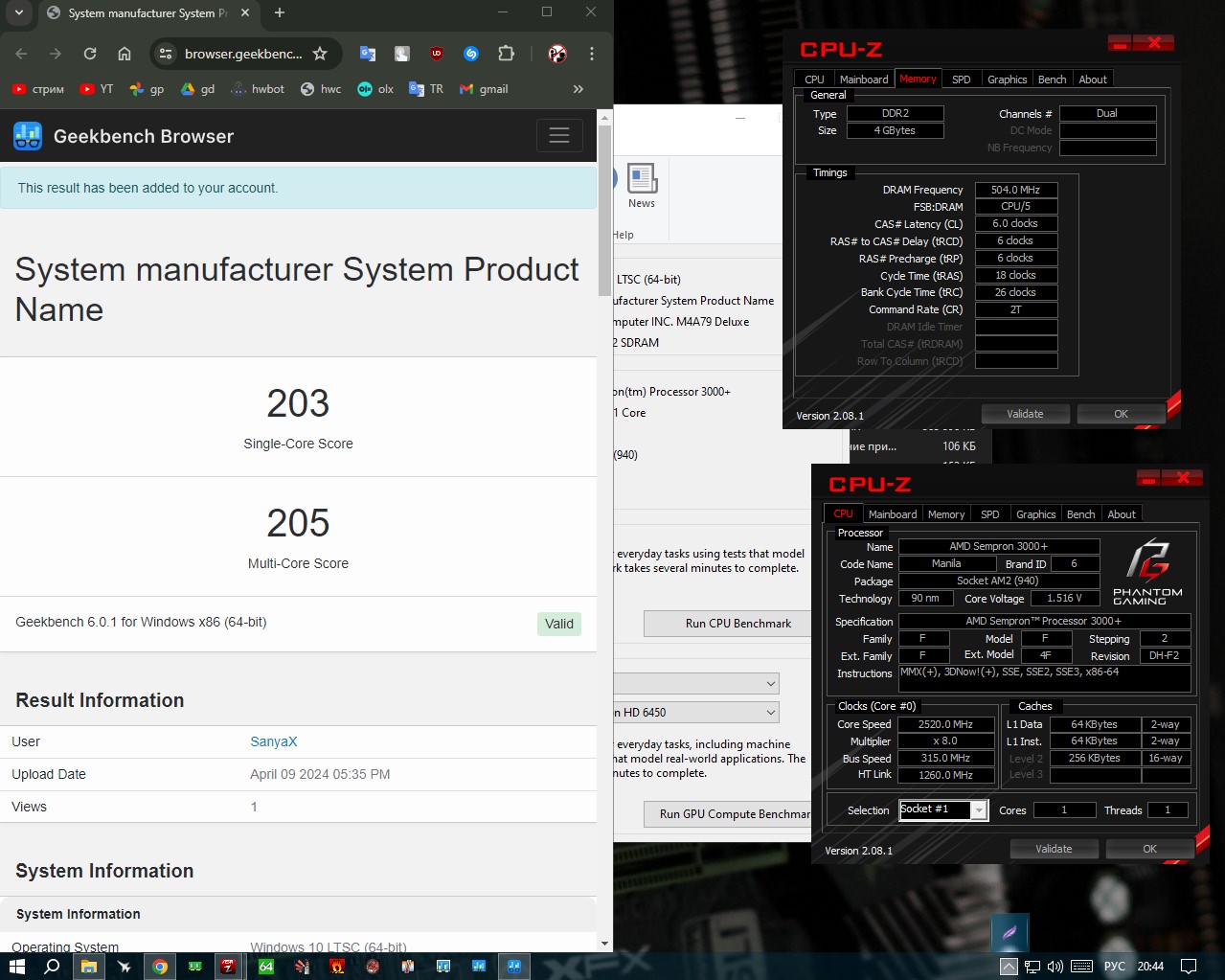Select the CPU tab in upper CPU-Z
The height and width of the screenshot is (980, 1225).
point(814,80)
